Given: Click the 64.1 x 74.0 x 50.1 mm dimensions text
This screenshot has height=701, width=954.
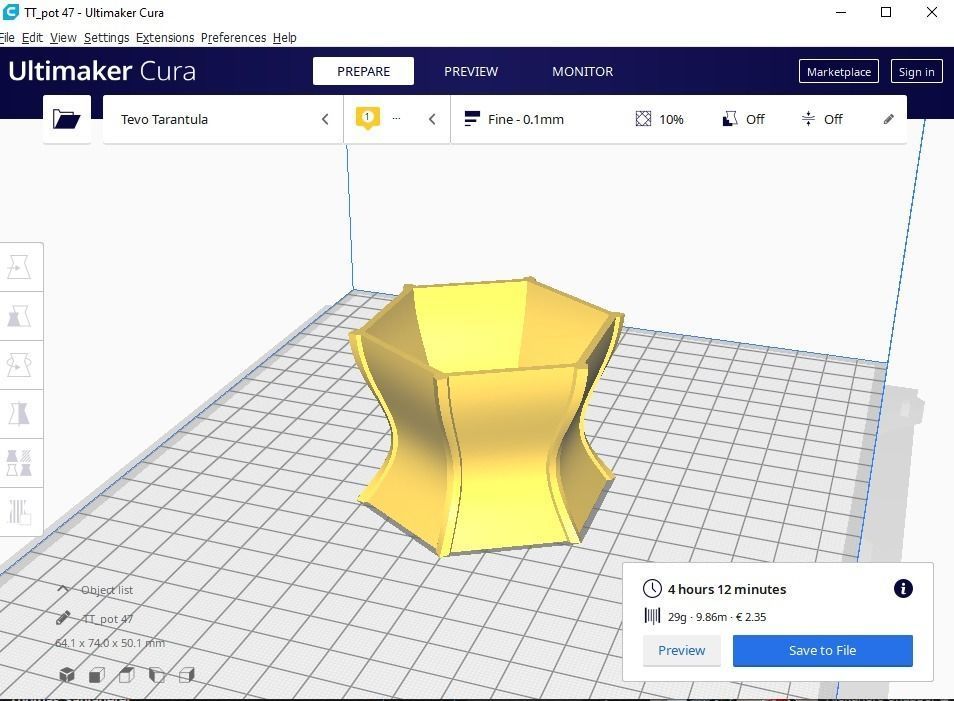Looking at the screenshot, I should click(110, 643).
